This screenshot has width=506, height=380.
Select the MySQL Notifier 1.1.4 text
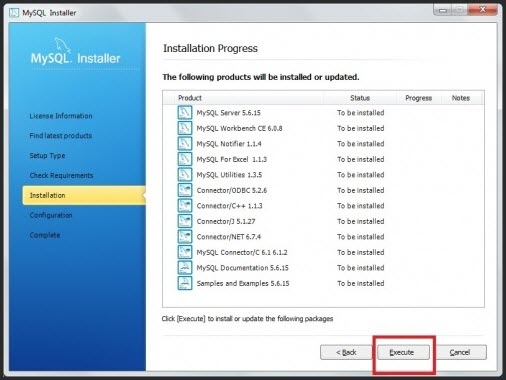tap(229, 144)
